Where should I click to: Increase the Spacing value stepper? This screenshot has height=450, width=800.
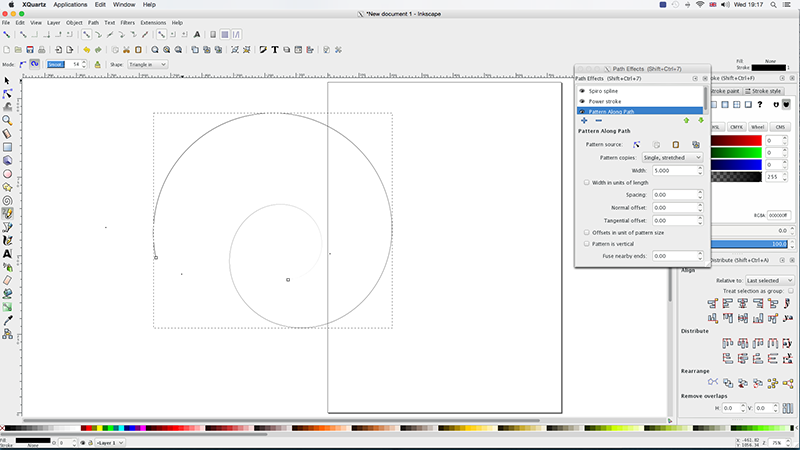point(700,192)
